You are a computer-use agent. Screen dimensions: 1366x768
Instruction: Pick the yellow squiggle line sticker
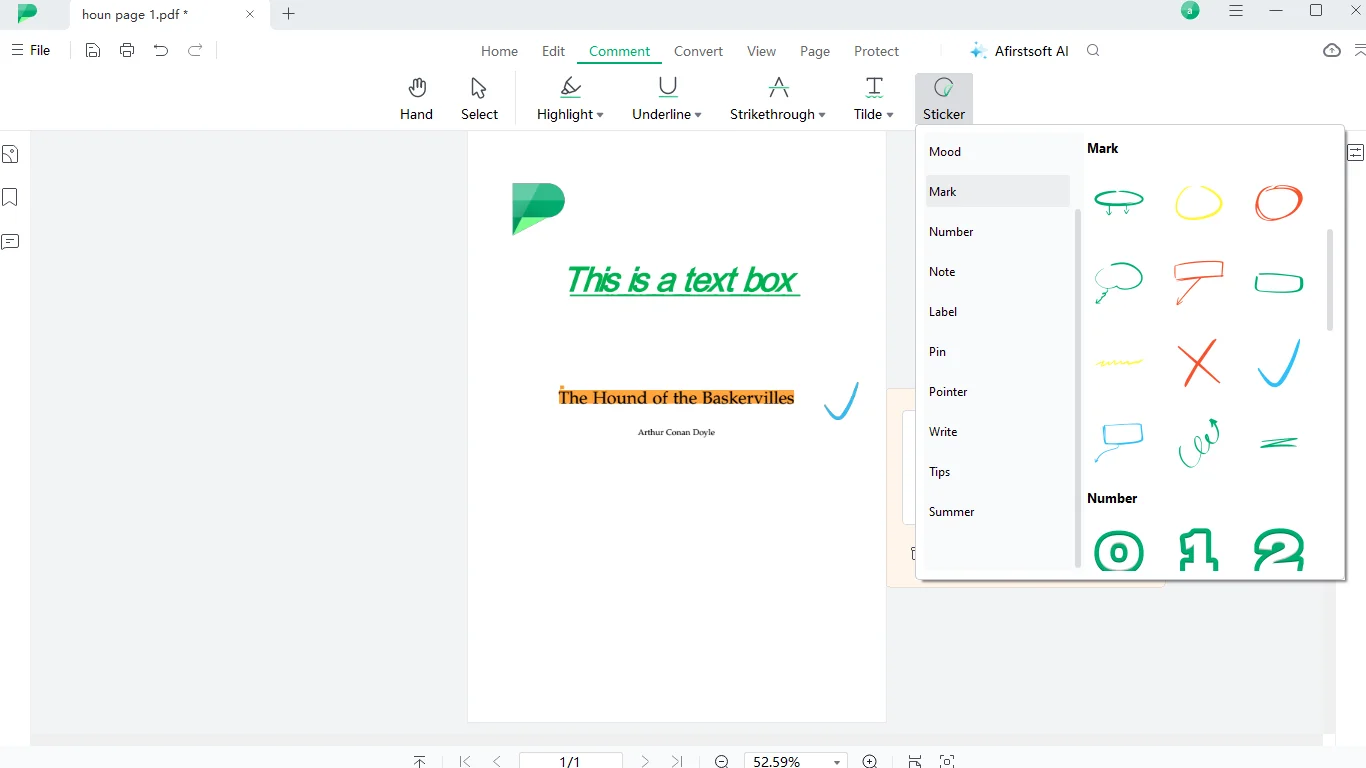coord(1119,362)
